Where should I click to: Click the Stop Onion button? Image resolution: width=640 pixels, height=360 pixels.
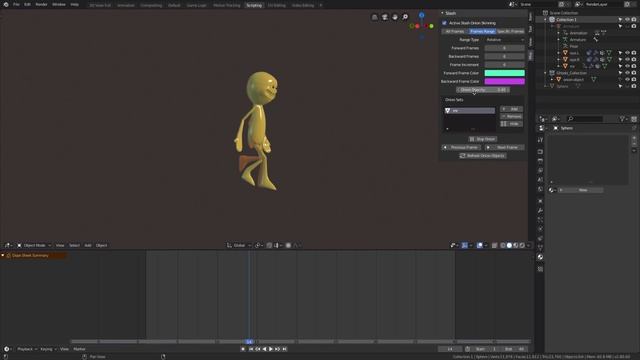(x=483, y=139)
